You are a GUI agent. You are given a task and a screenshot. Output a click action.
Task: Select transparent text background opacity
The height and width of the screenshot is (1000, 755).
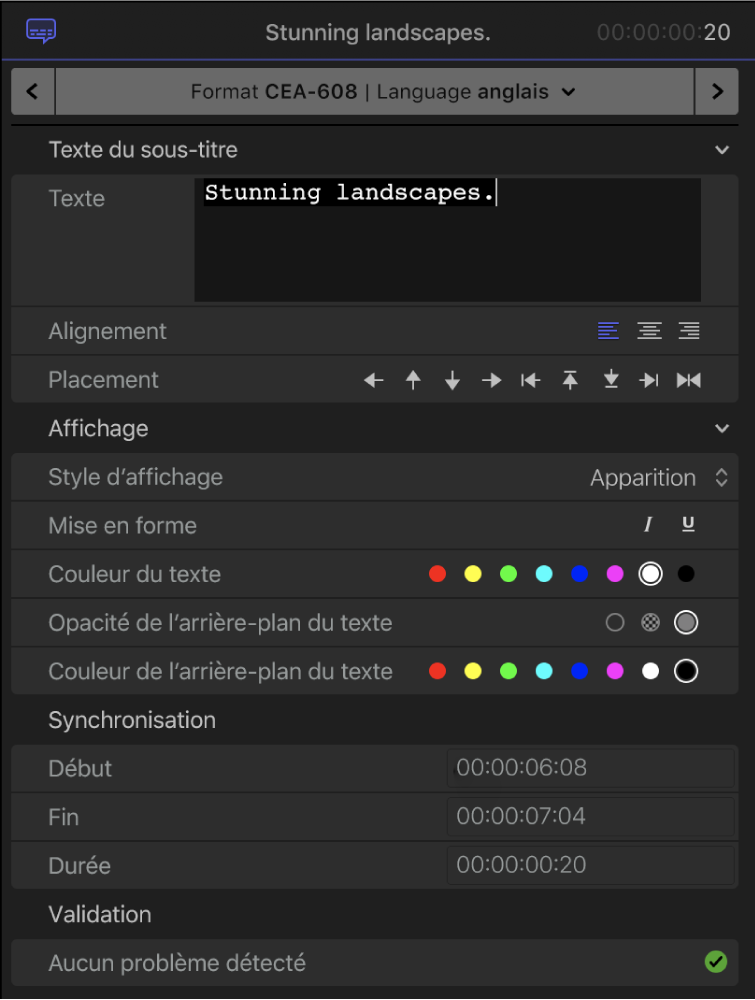(615, 623)
